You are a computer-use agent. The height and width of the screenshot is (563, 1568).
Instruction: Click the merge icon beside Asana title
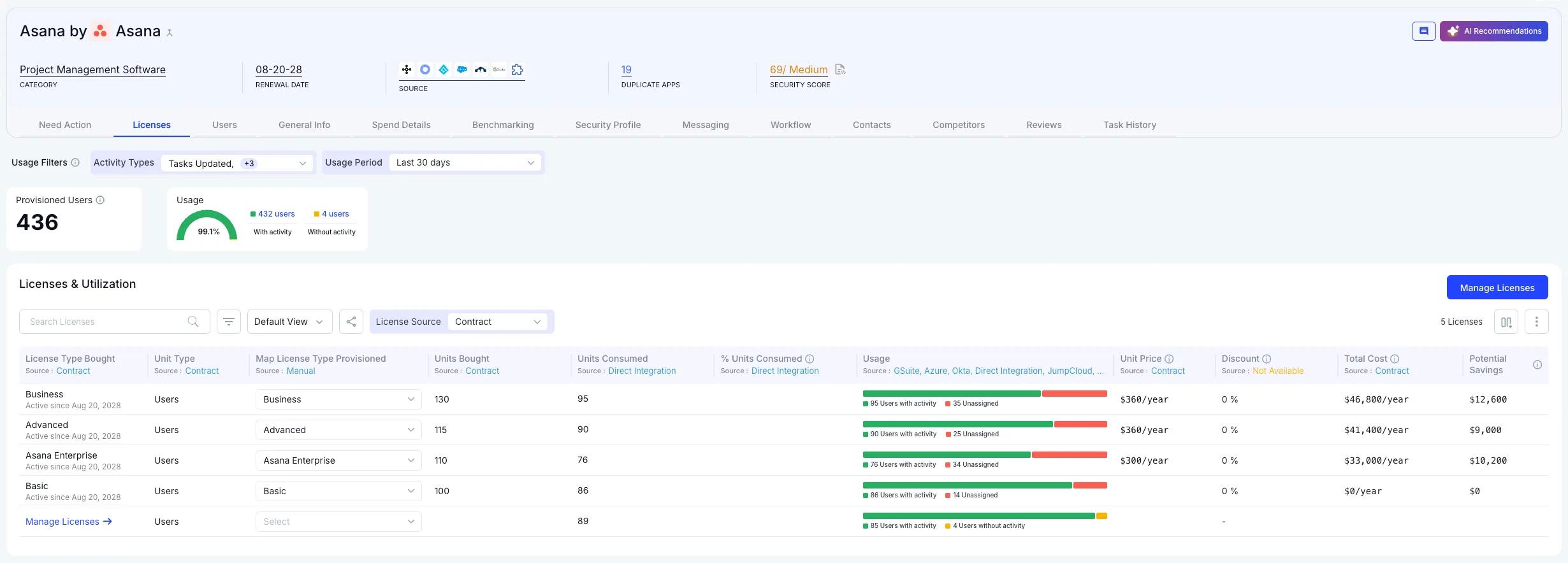170,32
